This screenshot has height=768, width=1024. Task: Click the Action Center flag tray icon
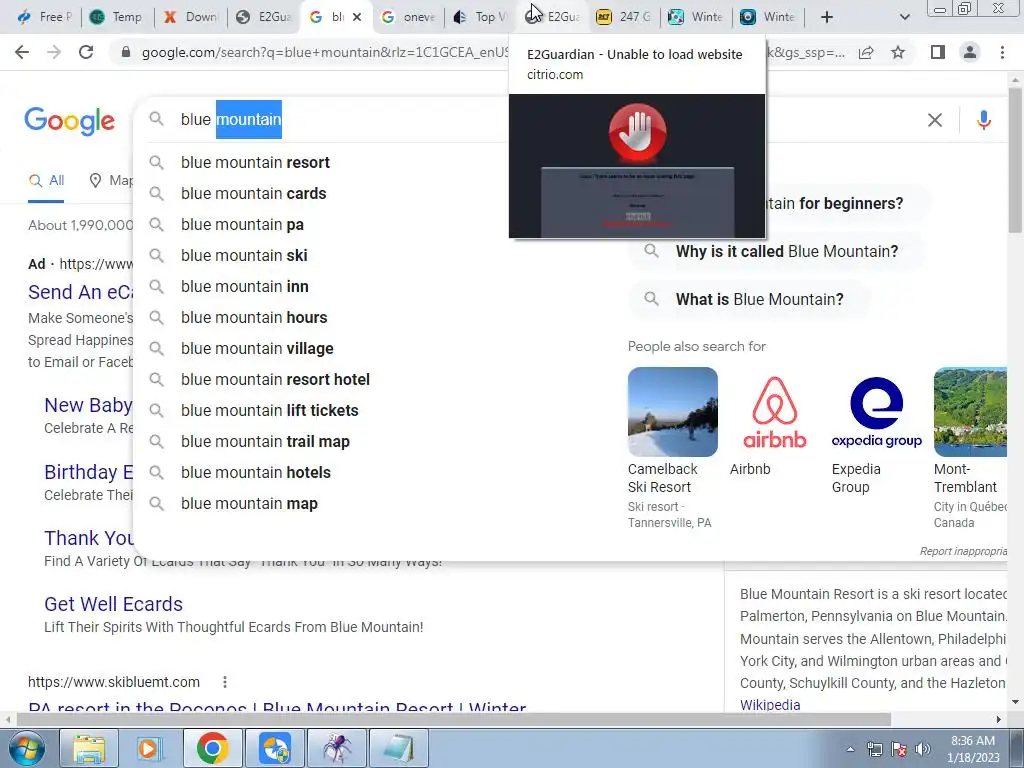pyautogui.click(x=899, y=749)
